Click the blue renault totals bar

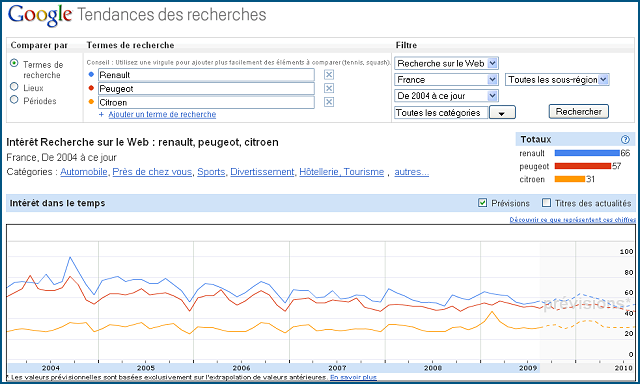(x=587, y=153)
